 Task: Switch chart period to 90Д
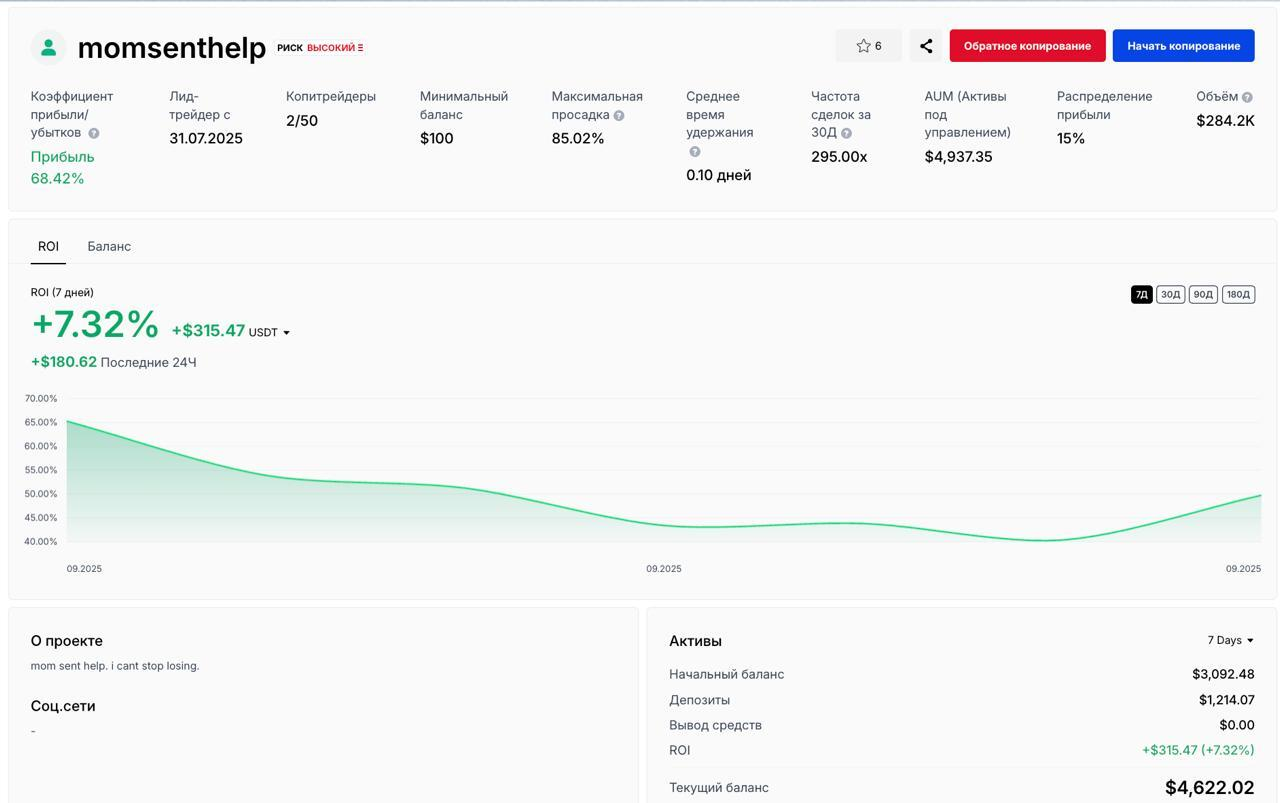pos(1203,294)
